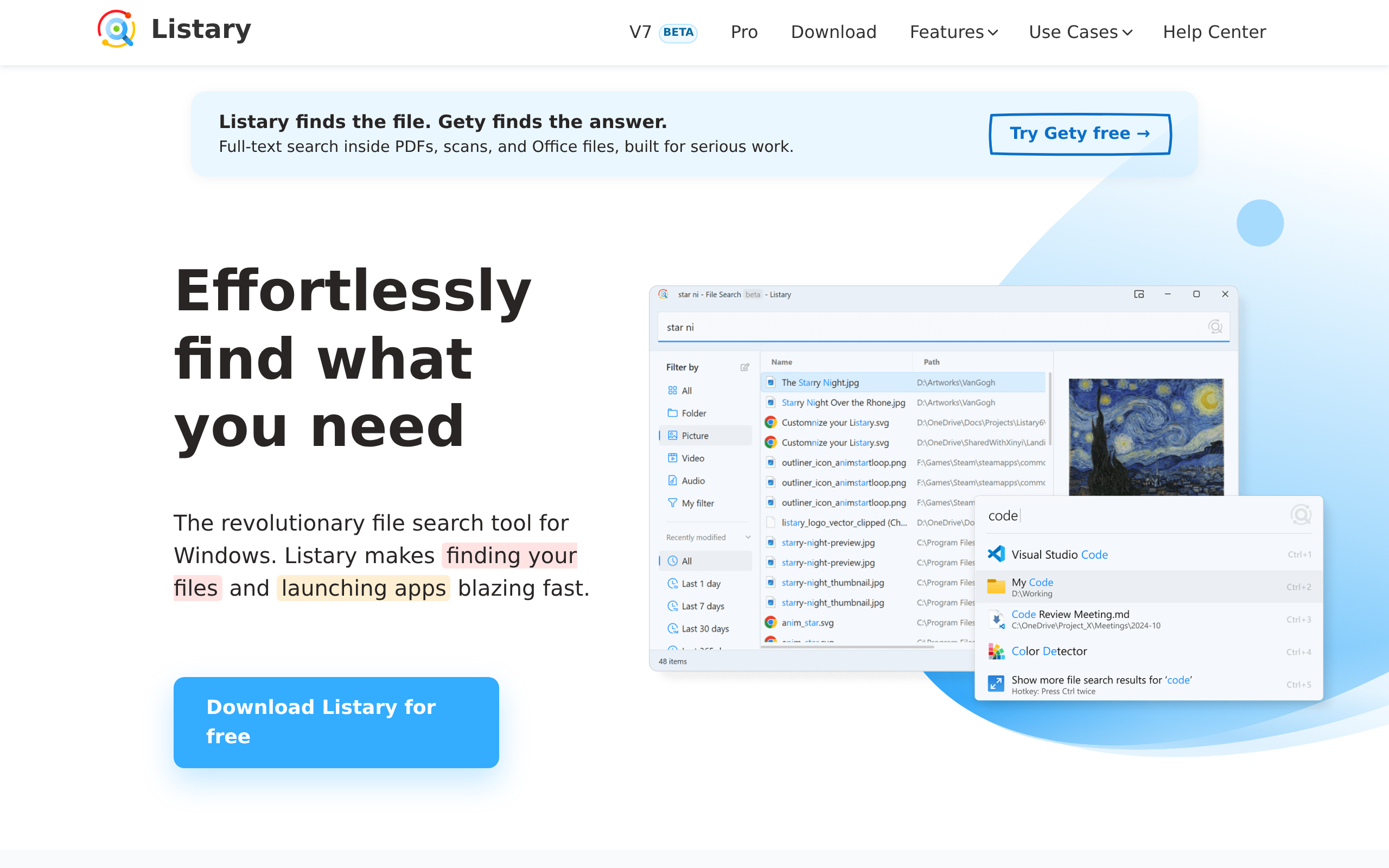Click the file list vertical scrollbar
1389x868 pixels.
pyautogui.click(x=1050, y=407)
